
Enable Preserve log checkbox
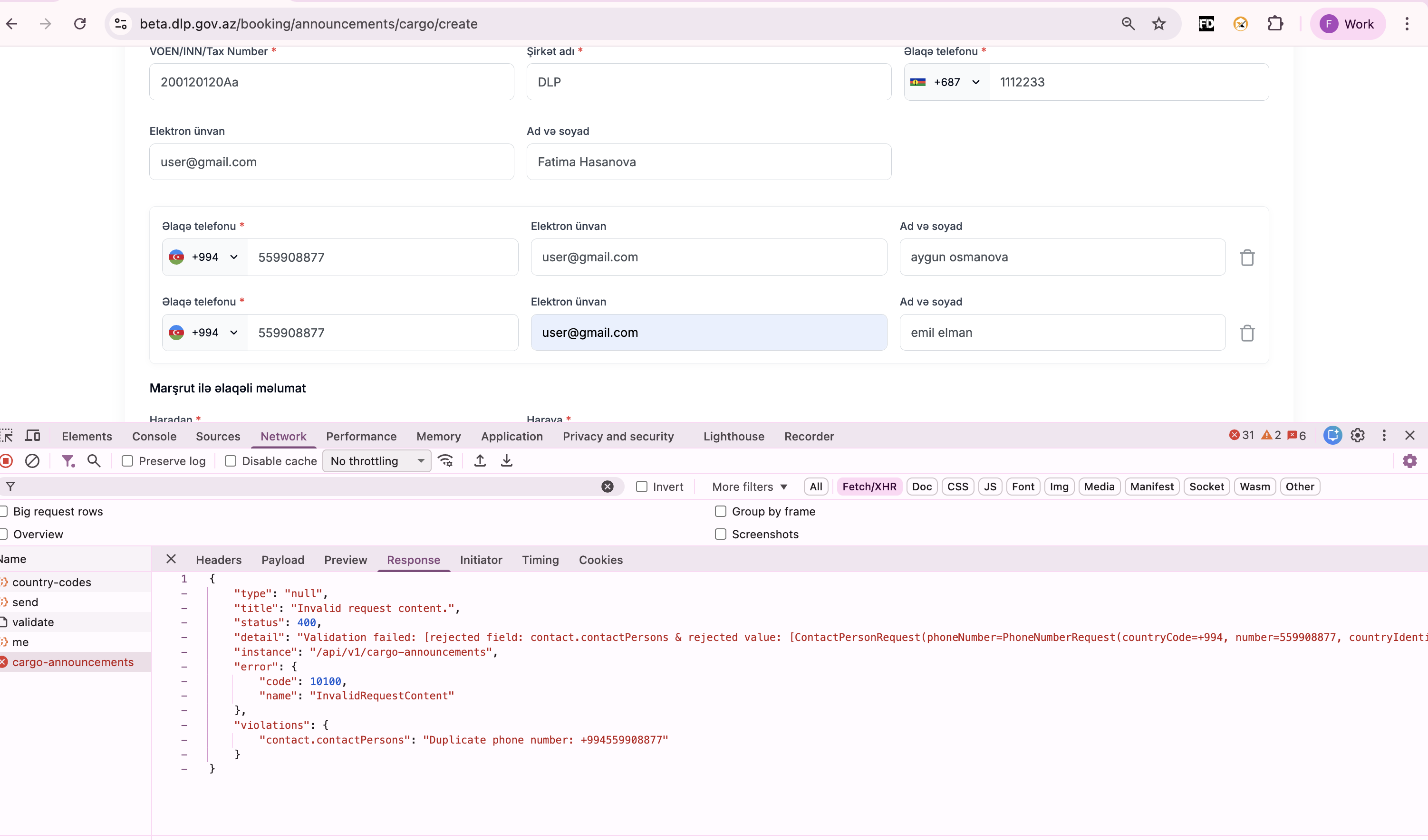coord(127,461)
